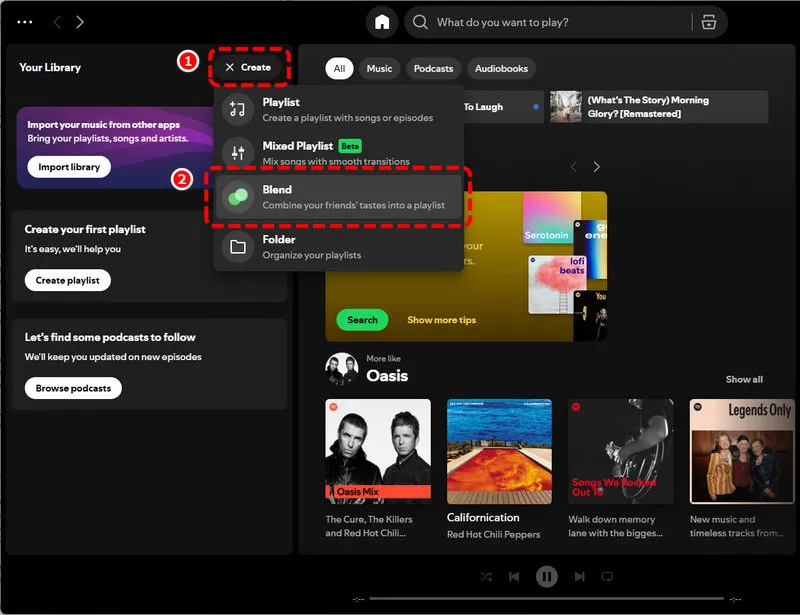Open the three-dot app menu
This screenshot has width=800, height=615.
point(24,22)
